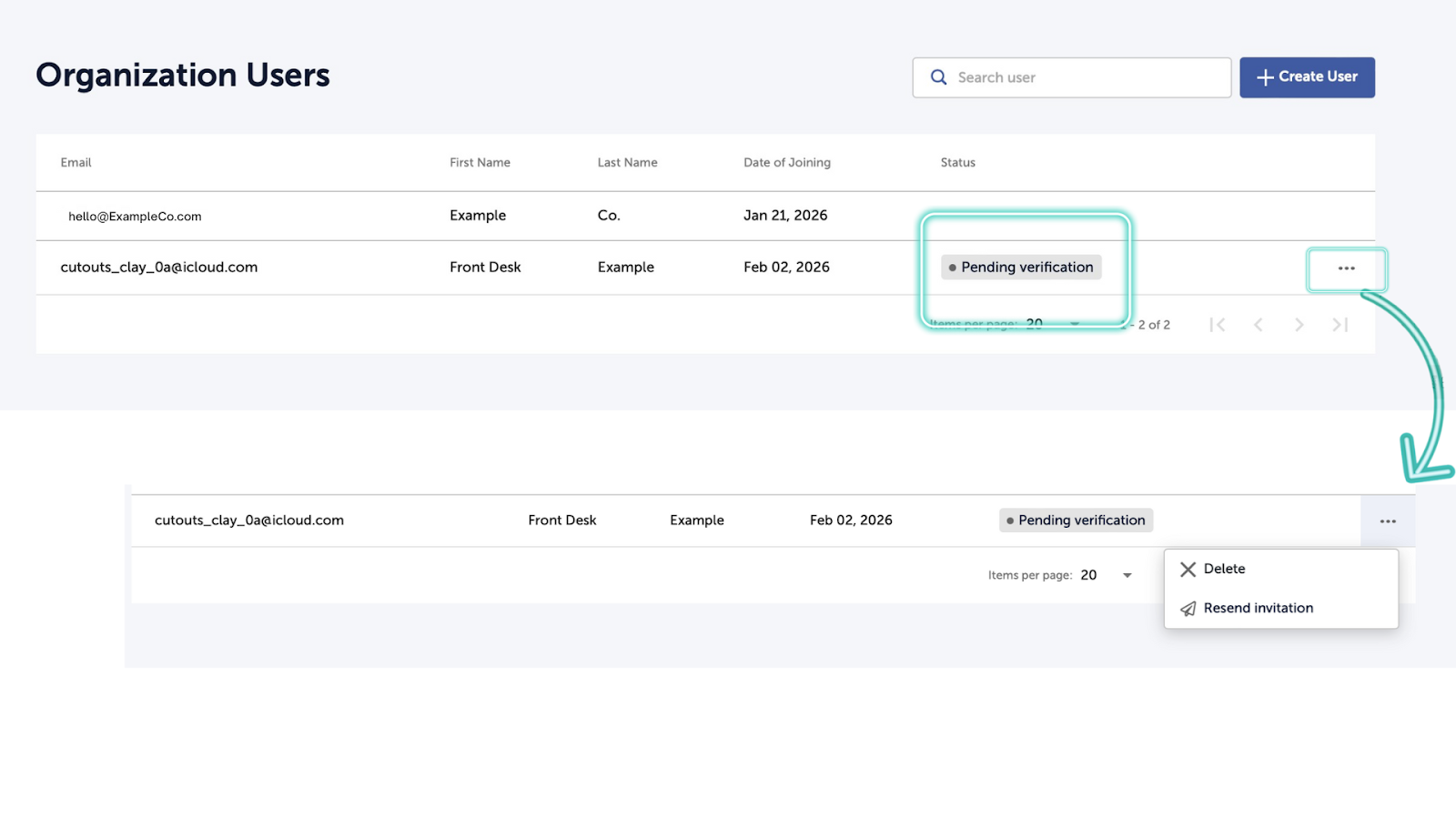This screenshot has height=819, width=1456.
Task: Go to the previous page of users
Action: tap(1259, 325)
